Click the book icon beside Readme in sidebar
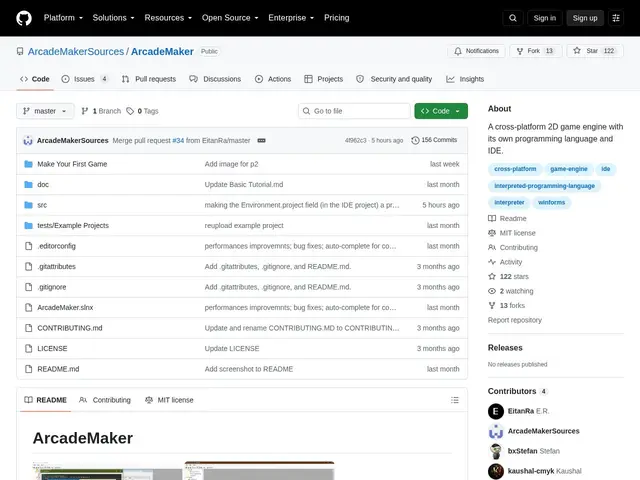640x480 pixels. [x=492, y=218]
